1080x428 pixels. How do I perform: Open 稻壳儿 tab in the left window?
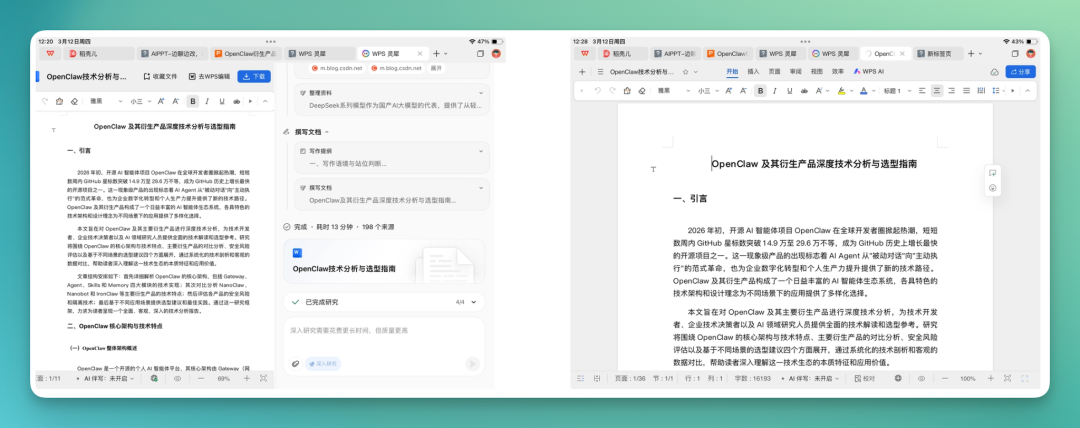point(98,53)
